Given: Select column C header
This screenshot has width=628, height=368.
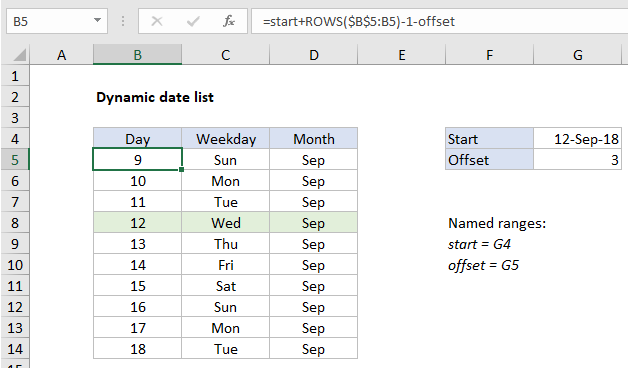Looking at the screenshot, I should (225, 54).
